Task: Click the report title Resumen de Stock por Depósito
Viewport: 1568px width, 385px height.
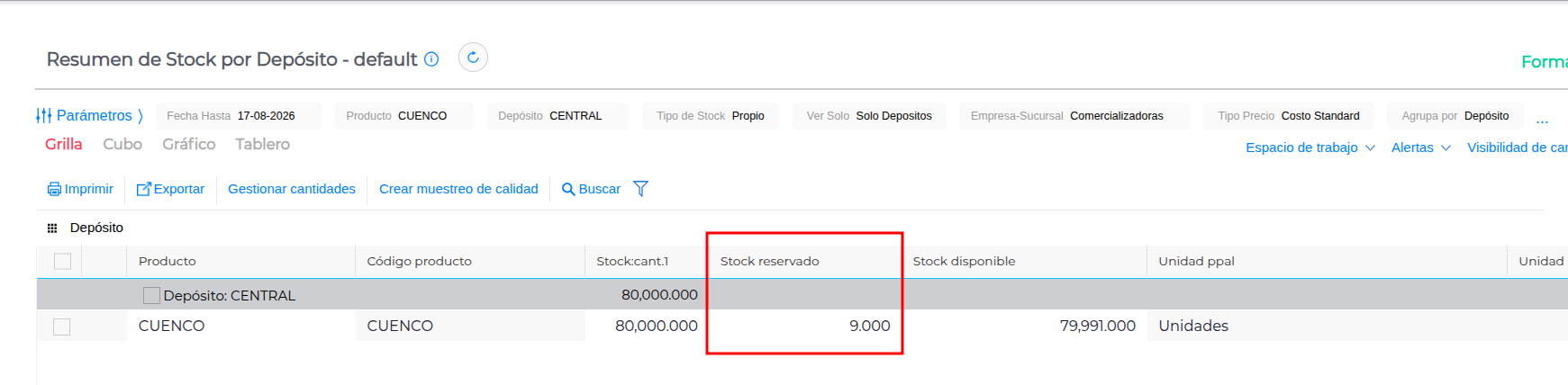Action: [232, 59]
